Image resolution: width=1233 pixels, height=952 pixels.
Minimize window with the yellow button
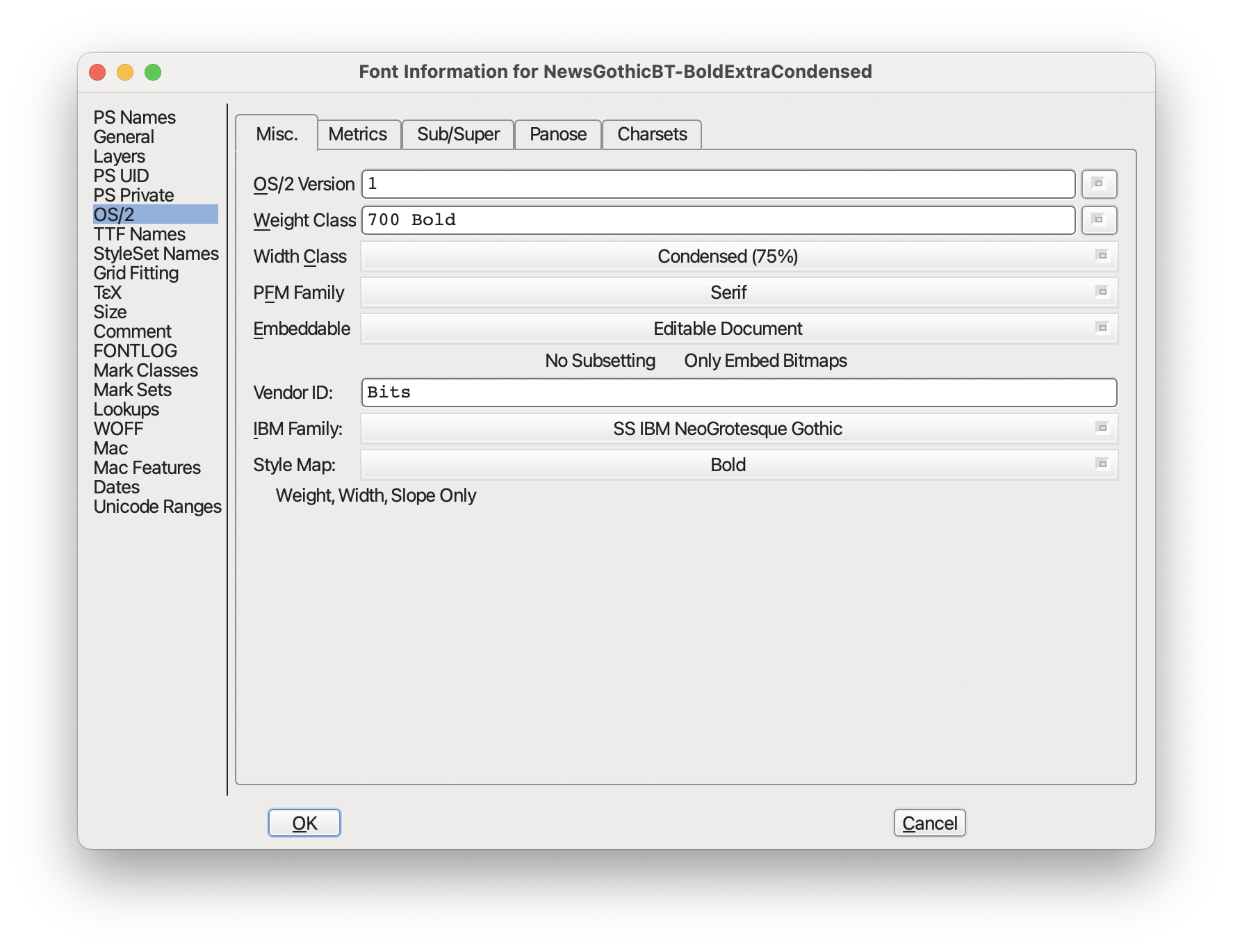[x=125, y=72]
